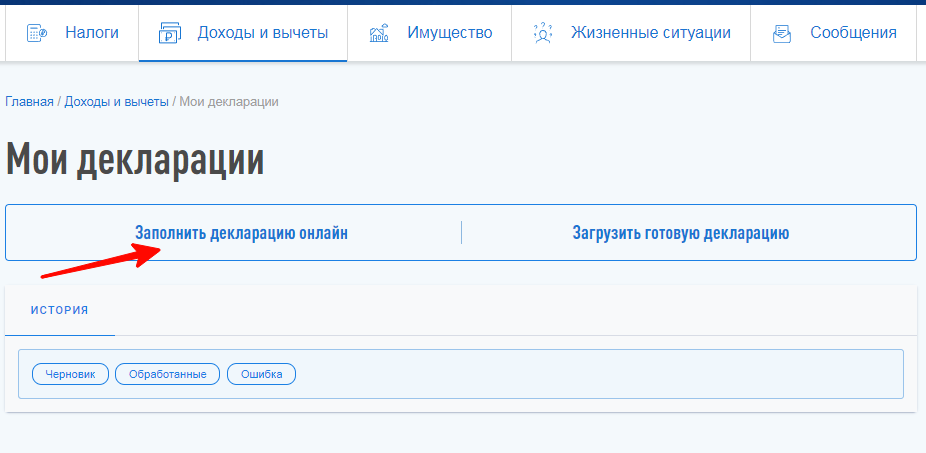Switch to the История tab

coord(59,310)
